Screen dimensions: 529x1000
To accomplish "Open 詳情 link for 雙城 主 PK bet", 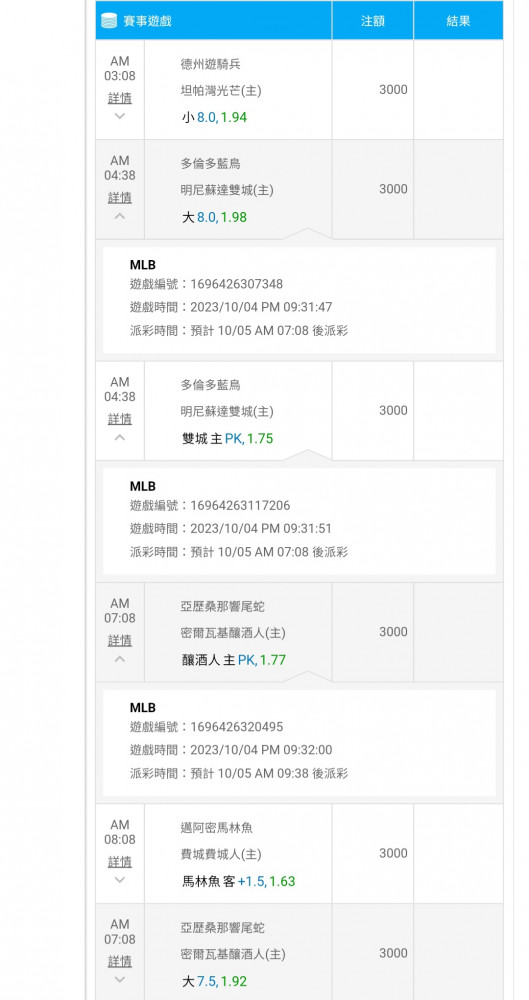I will 119,419.
